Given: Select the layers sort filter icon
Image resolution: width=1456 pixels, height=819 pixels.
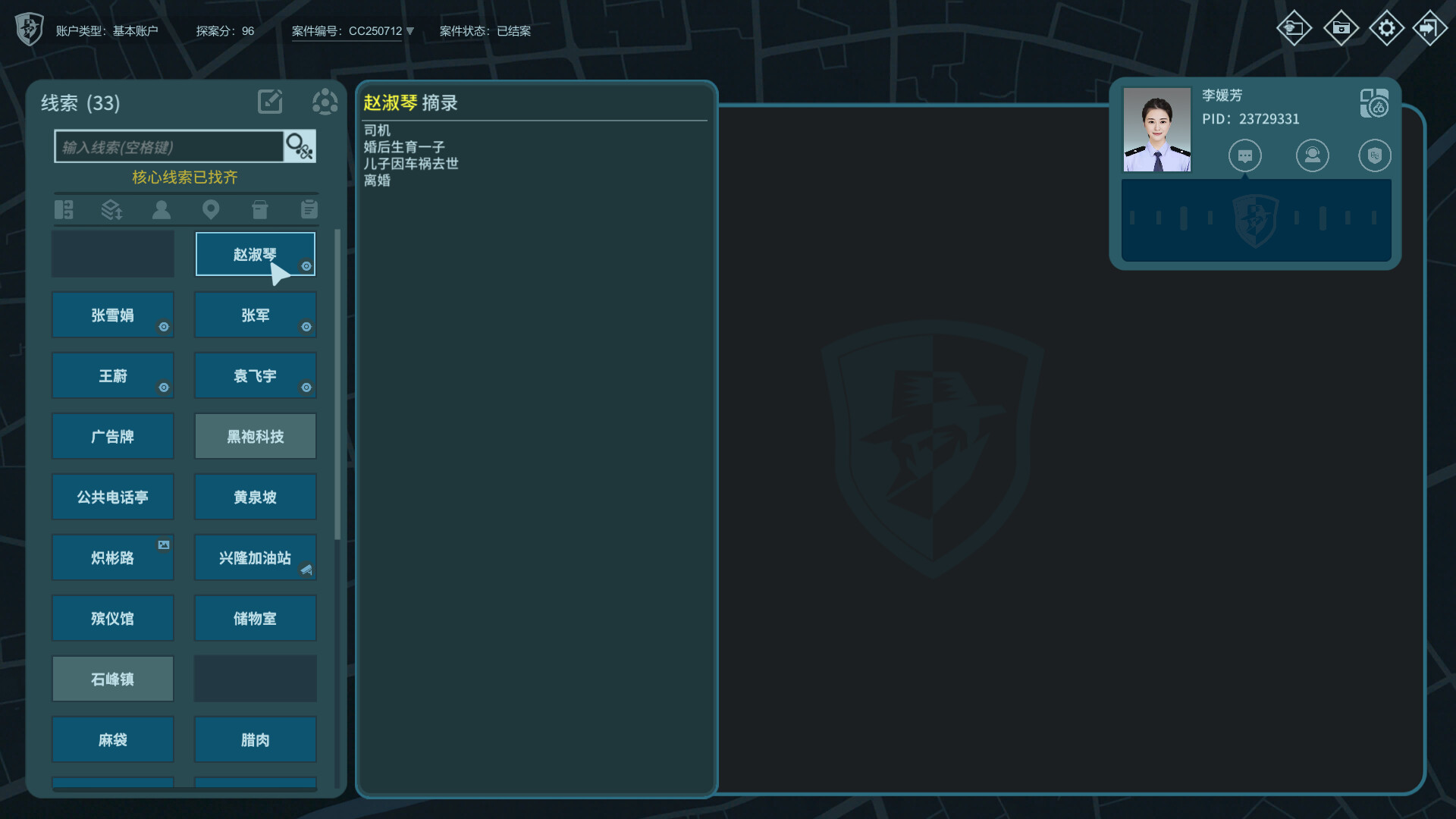Looking at the screenshot, I should (x=112, y=209).
